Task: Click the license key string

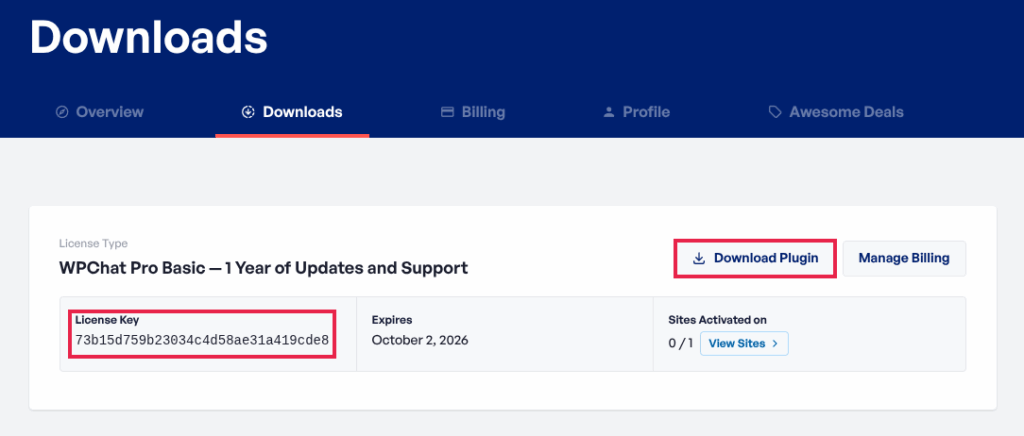Action: [202, 340]
